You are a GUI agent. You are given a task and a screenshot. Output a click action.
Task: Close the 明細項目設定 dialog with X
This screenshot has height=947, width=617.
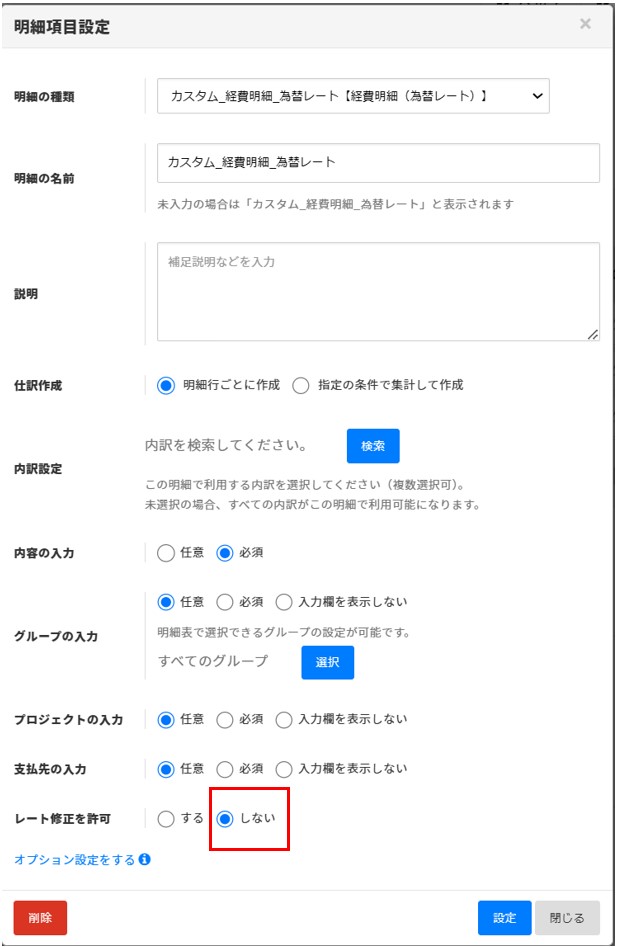585,24
